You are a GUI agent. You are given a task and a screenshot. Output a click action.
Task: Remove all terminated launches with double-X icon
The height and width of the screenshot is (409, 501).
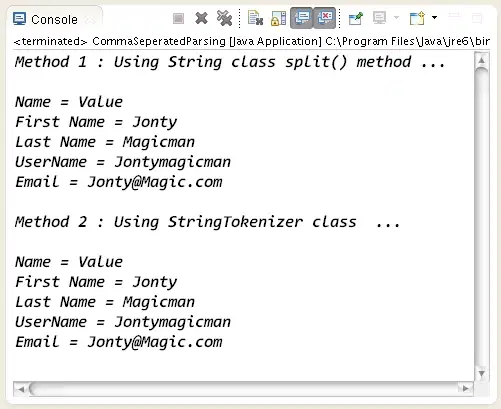[224, 18]
